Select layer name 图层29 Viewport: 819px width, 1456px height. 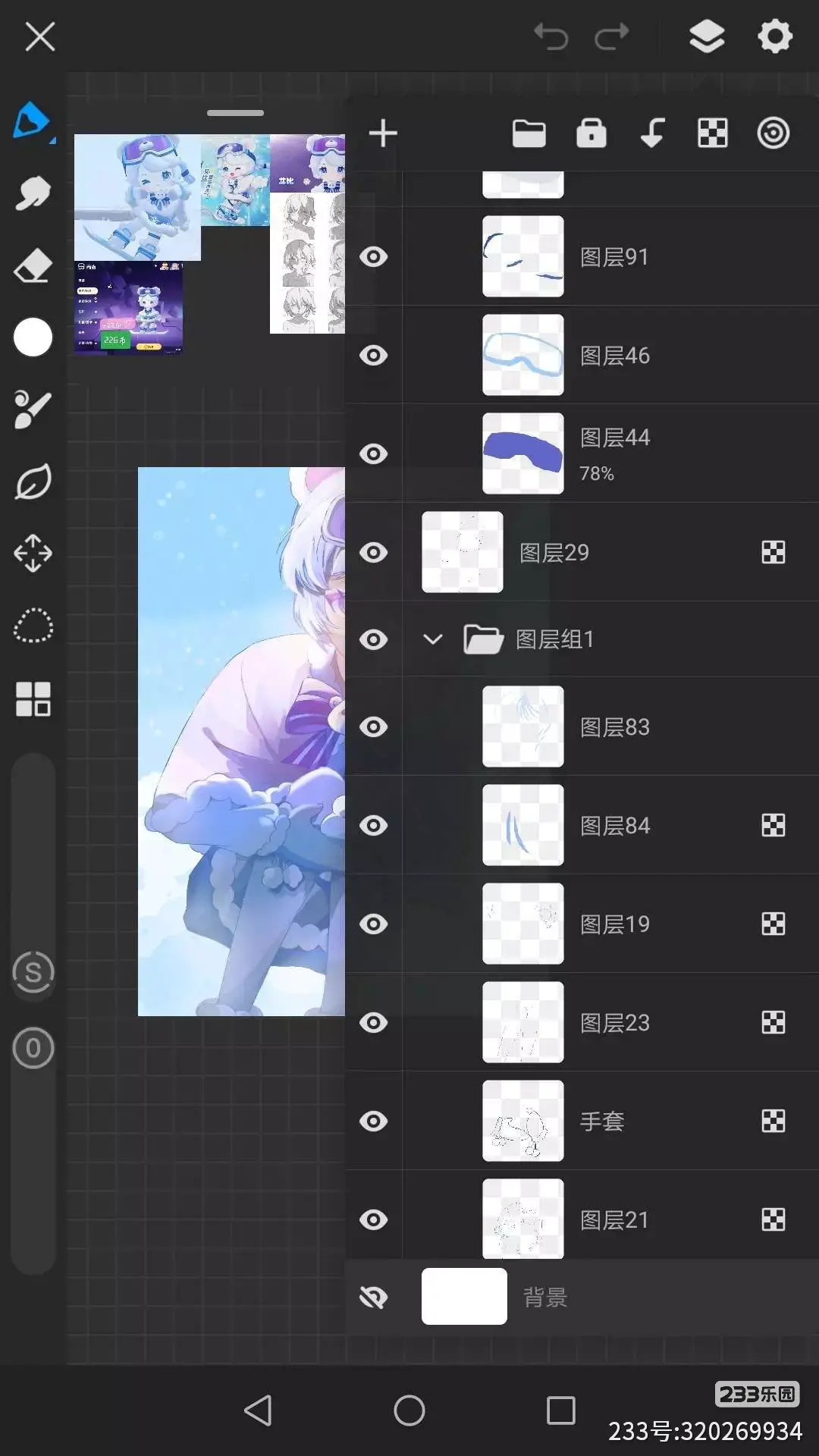pyautogui.click(x=554, y=553)
